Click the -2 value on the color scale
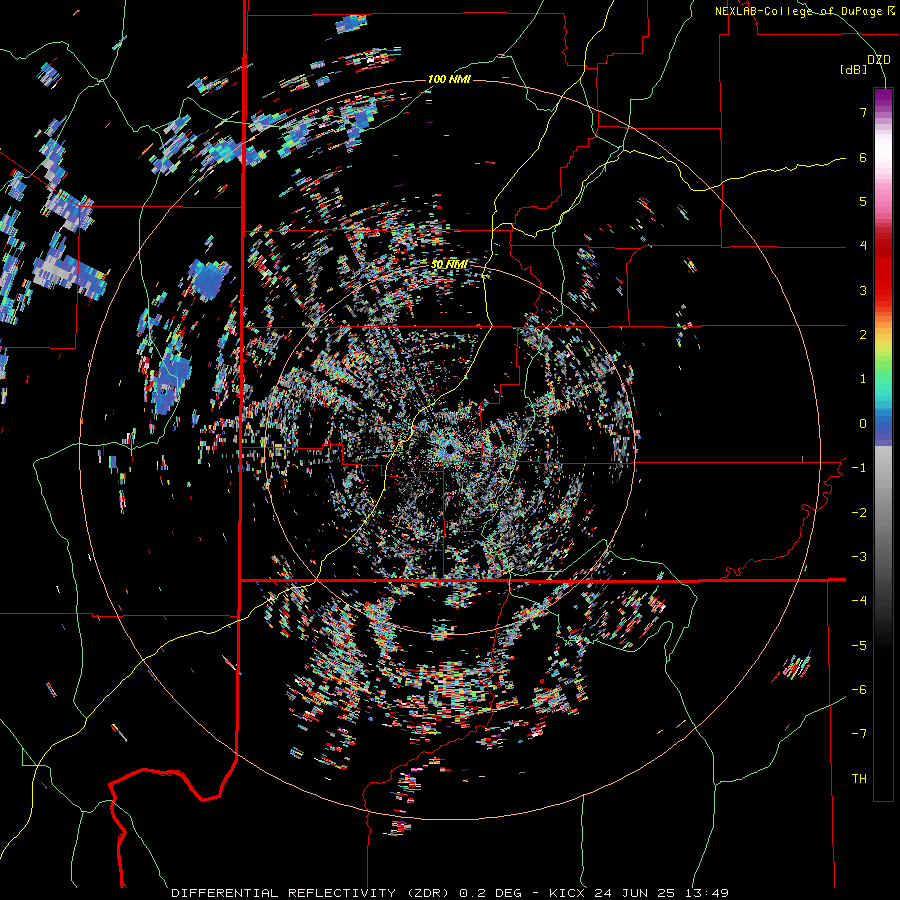The width and height of the screenshot is (900, 900). point(859,513)
